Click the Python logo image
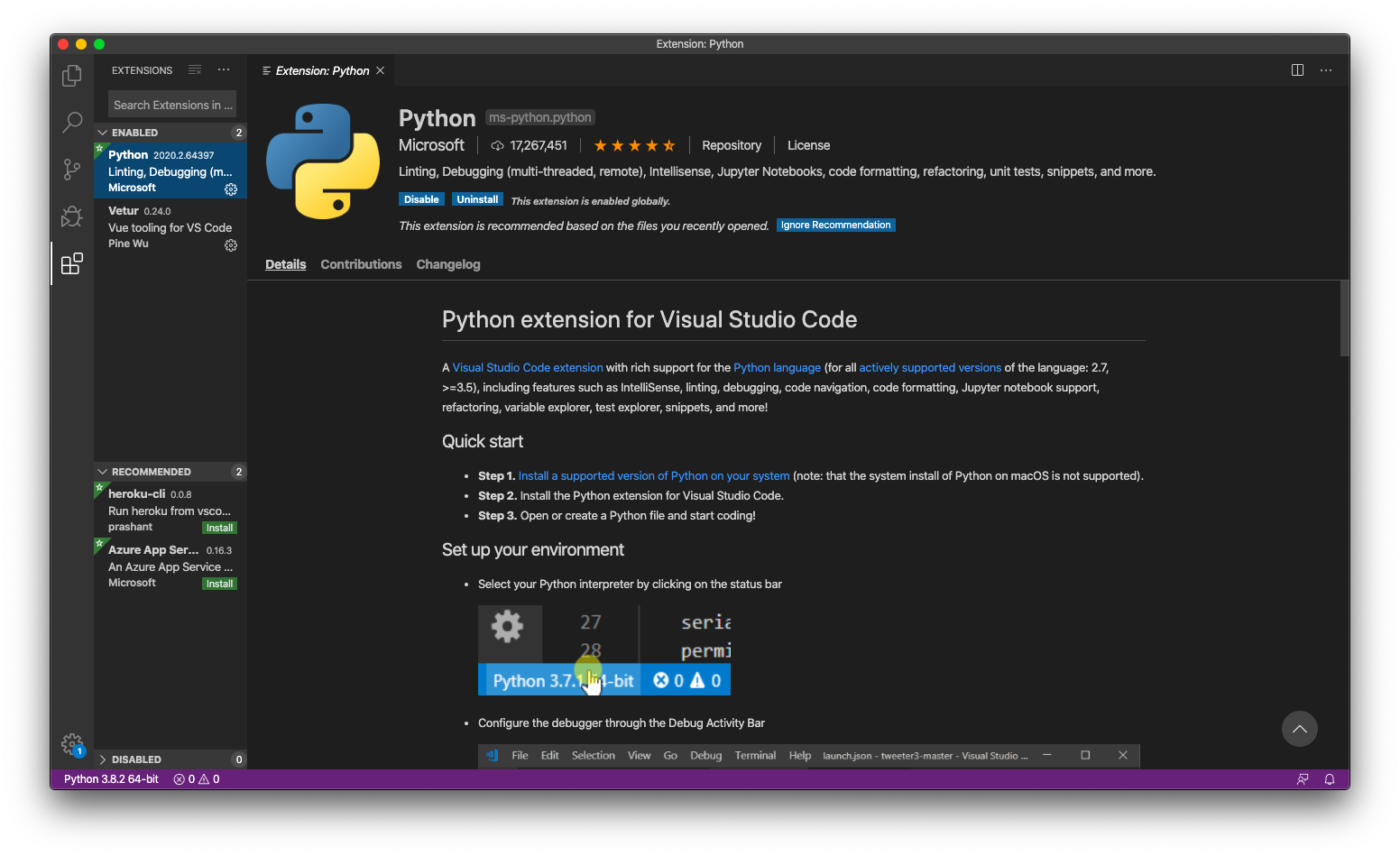 323,161
